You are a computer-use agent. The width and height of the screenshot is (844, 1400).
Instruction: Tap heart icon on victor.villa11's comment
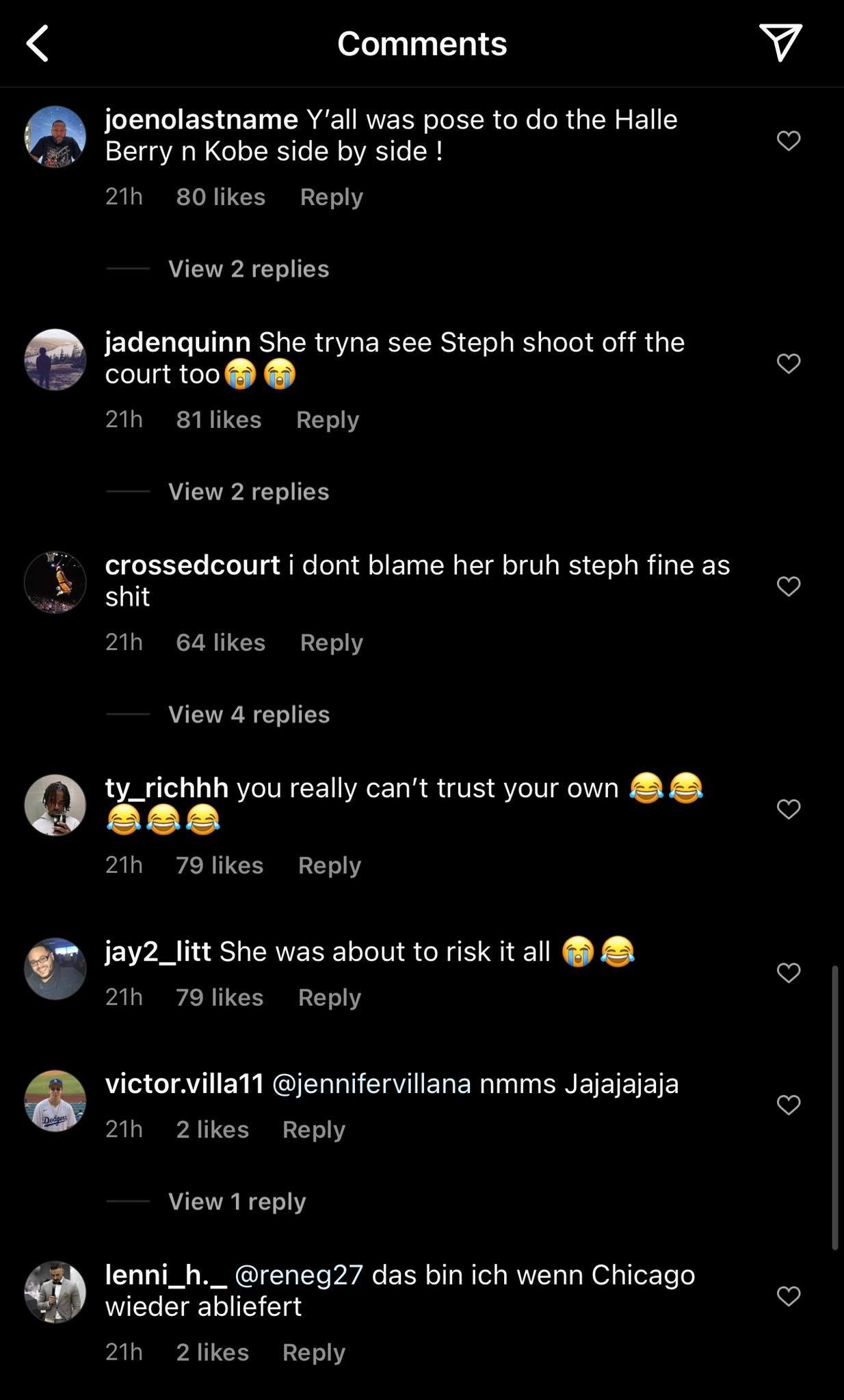789,1105
